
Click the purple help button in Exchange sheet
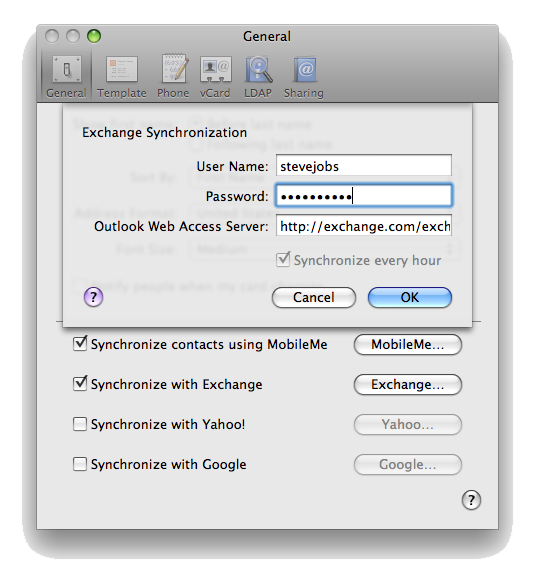tap(93, 297)
